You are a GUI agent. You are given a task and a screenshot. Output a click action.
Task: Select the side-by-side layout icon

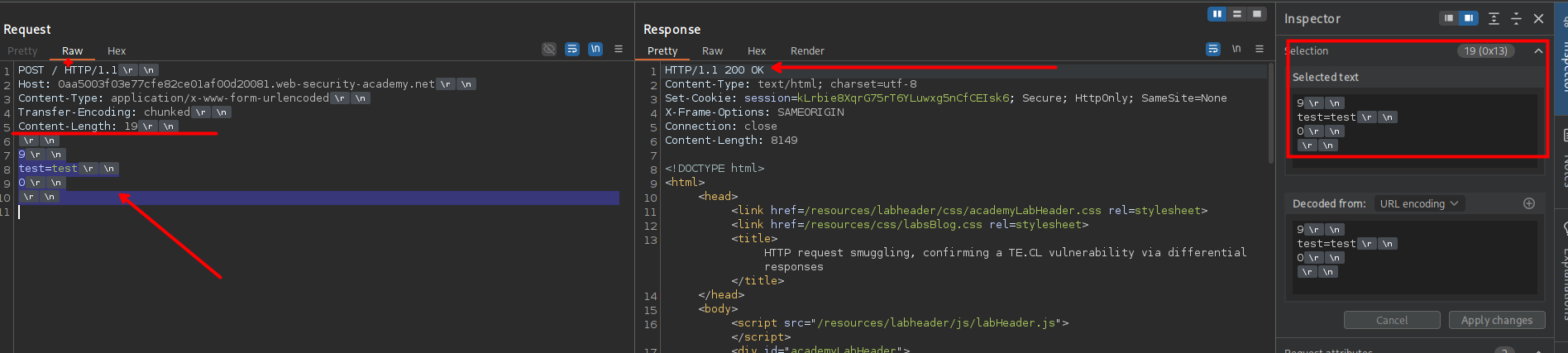1217,14
